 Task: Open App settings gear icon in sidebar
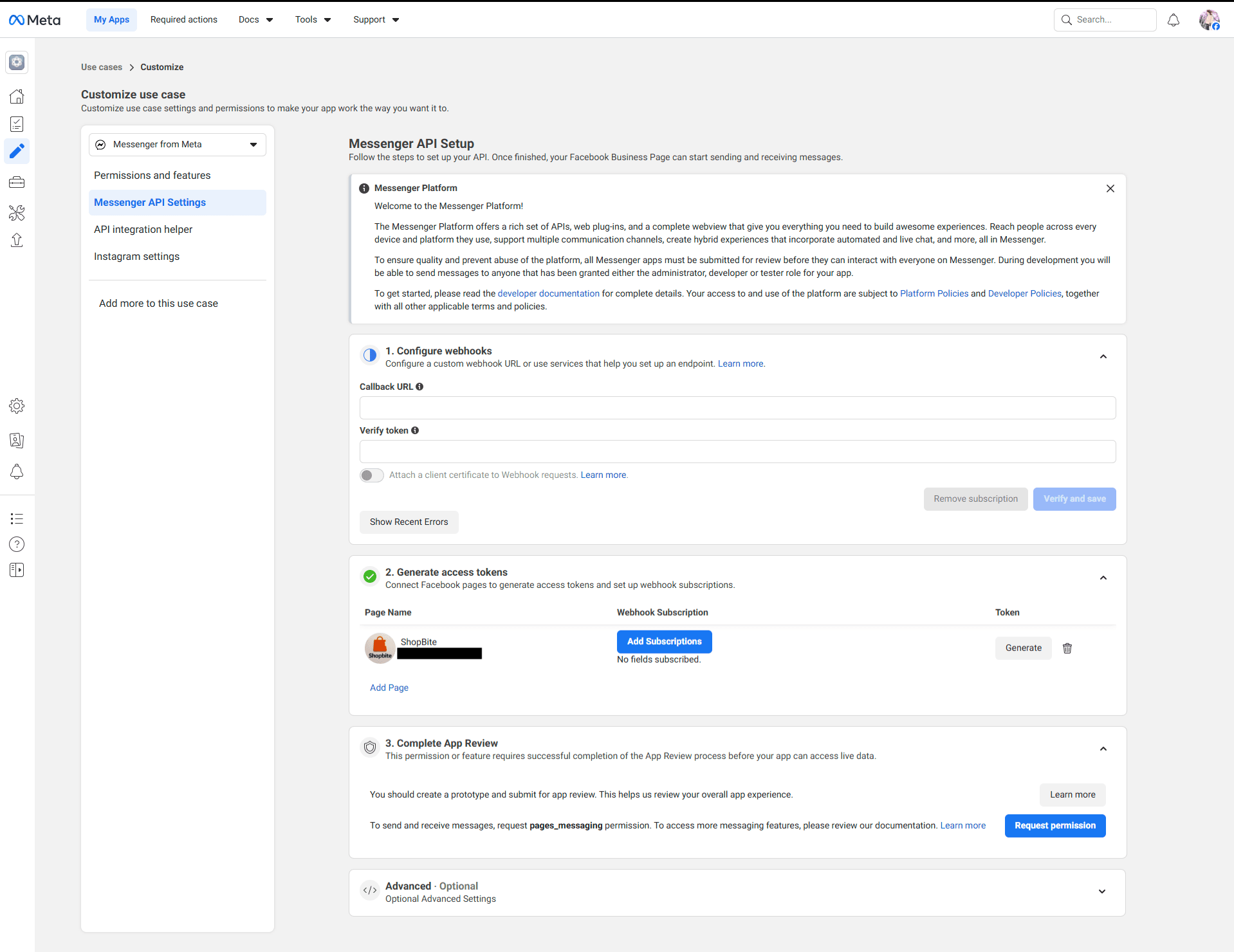[17, 405]
